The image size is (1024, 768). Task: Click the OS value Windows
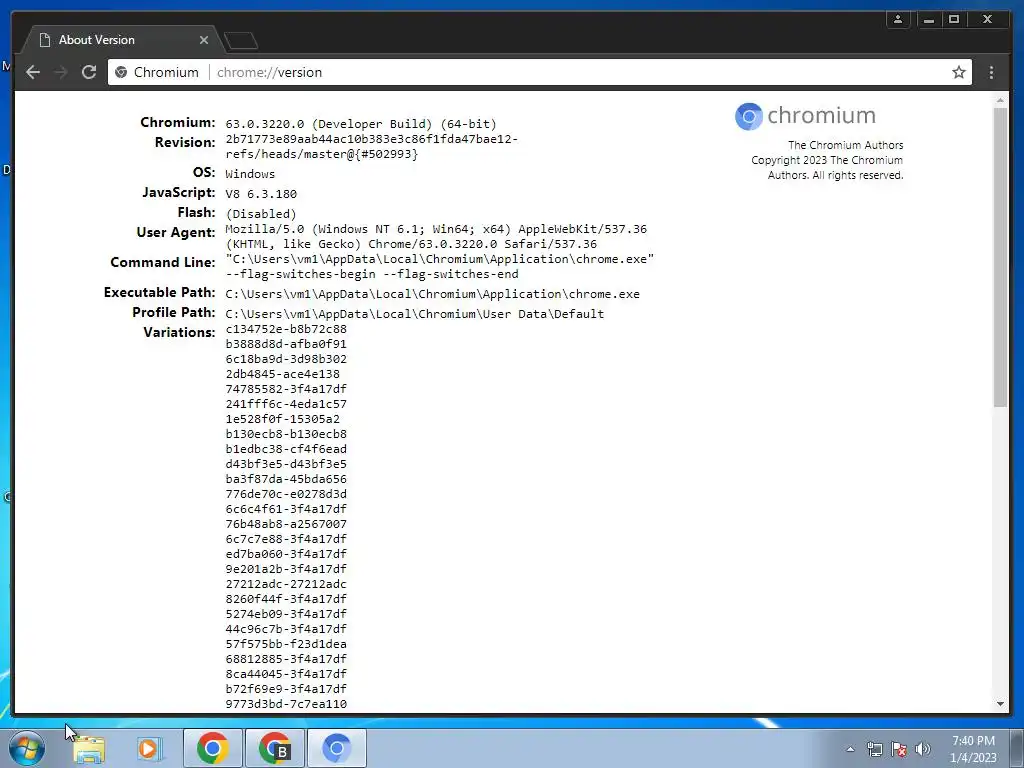point(250,174)
